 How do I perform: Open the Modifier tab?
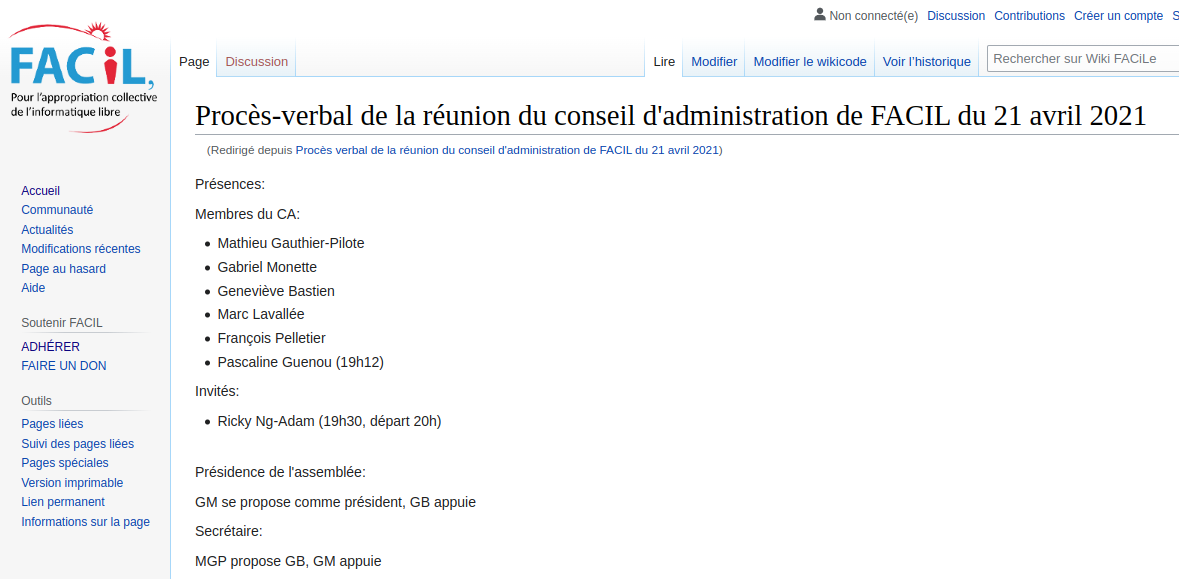714,62
